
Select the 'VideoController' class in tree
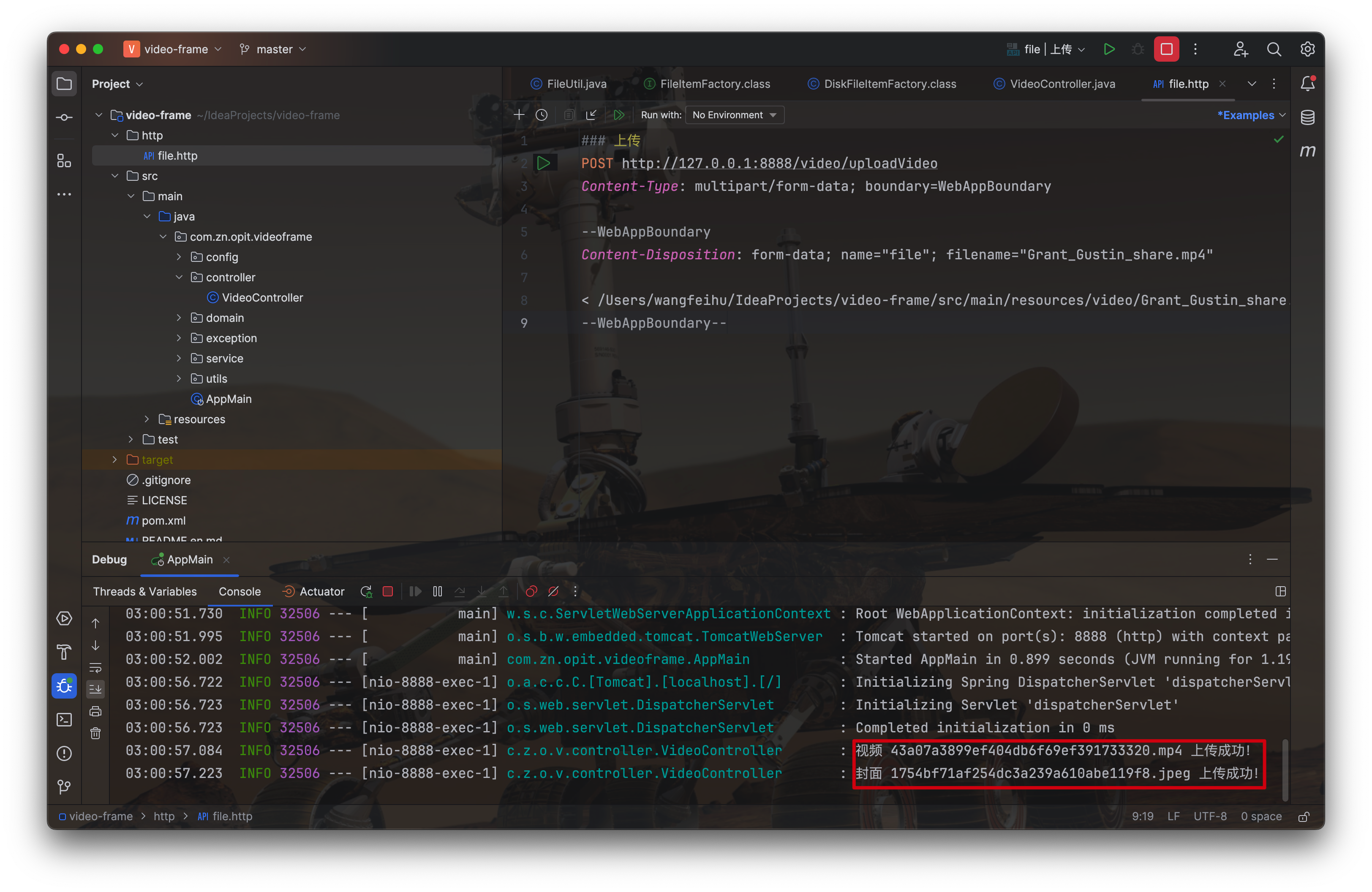click(263, 297)
